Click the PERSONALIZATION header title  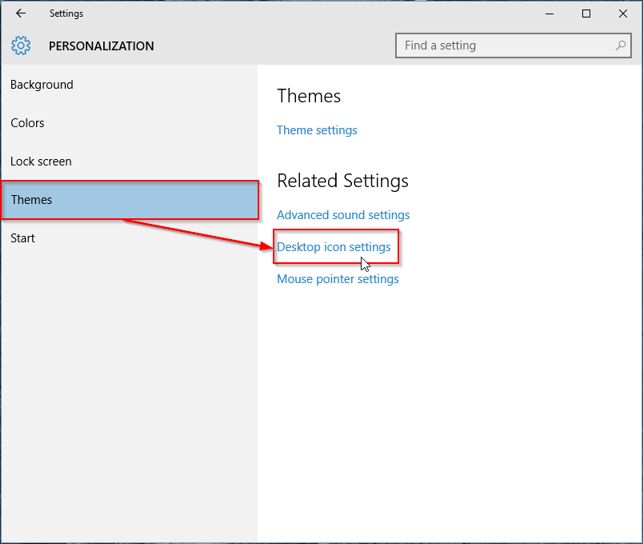point(101,46)
